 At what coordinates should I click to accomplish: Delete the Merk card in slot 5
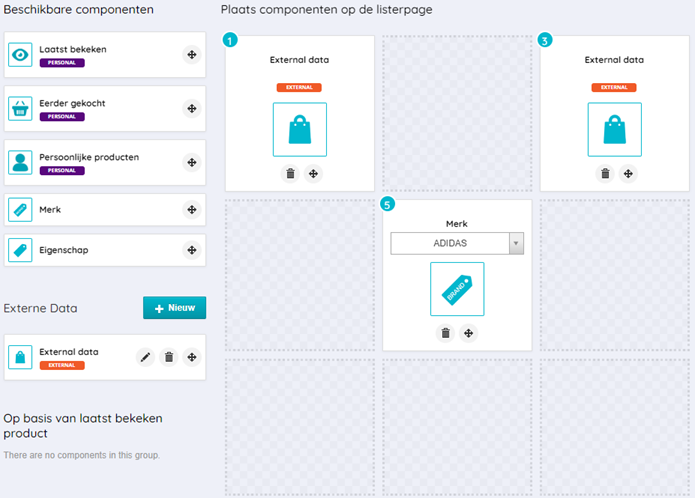[x=445, y=333]
